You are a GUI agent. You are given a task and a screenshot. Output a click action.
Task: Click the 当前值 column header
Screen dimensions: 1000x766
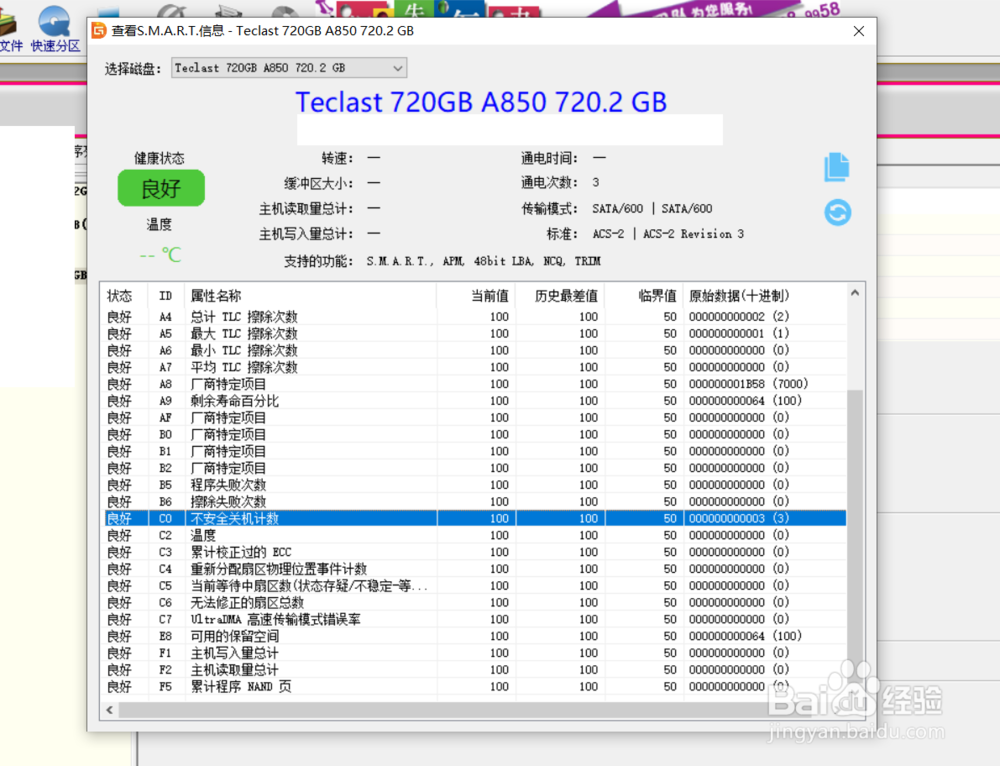tap(476, 296)
